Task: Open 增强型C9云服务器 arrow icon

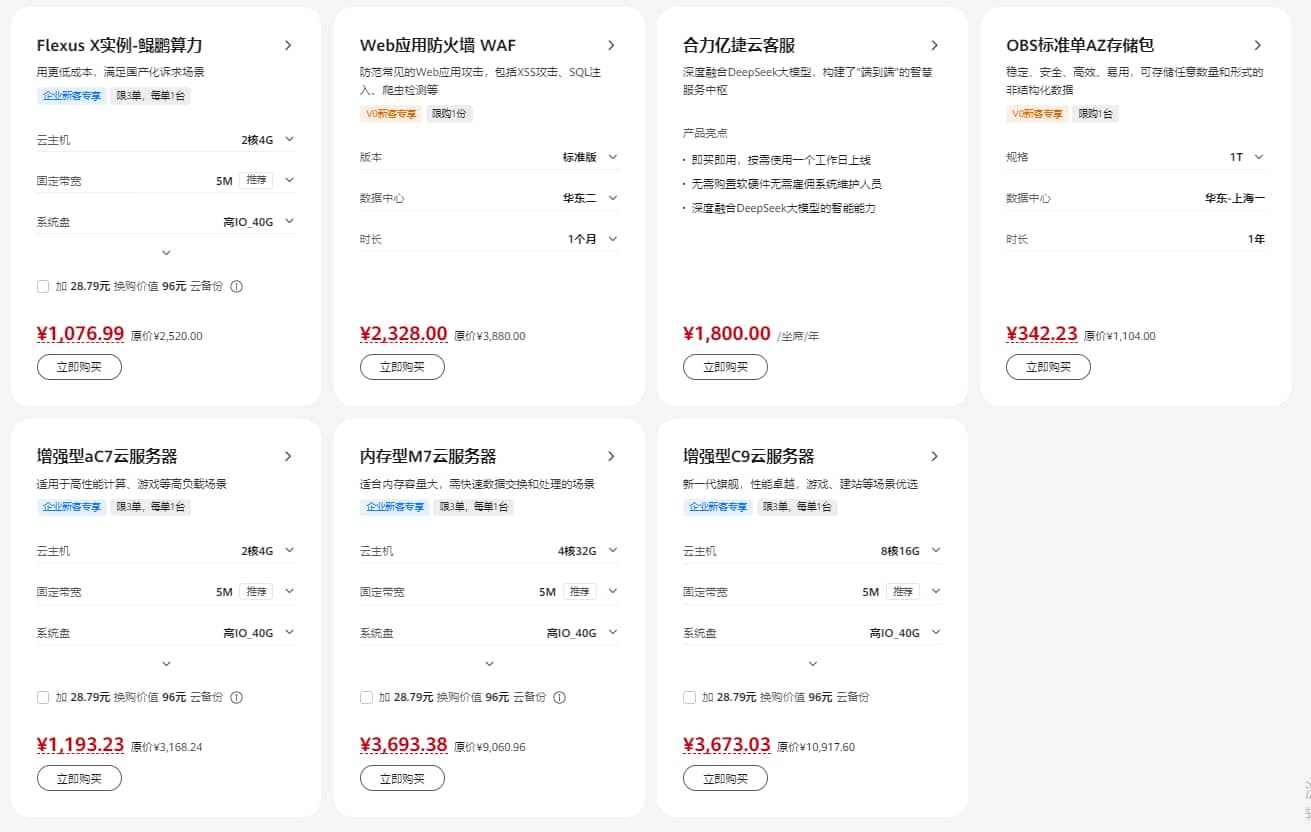Action: [934, 456]
